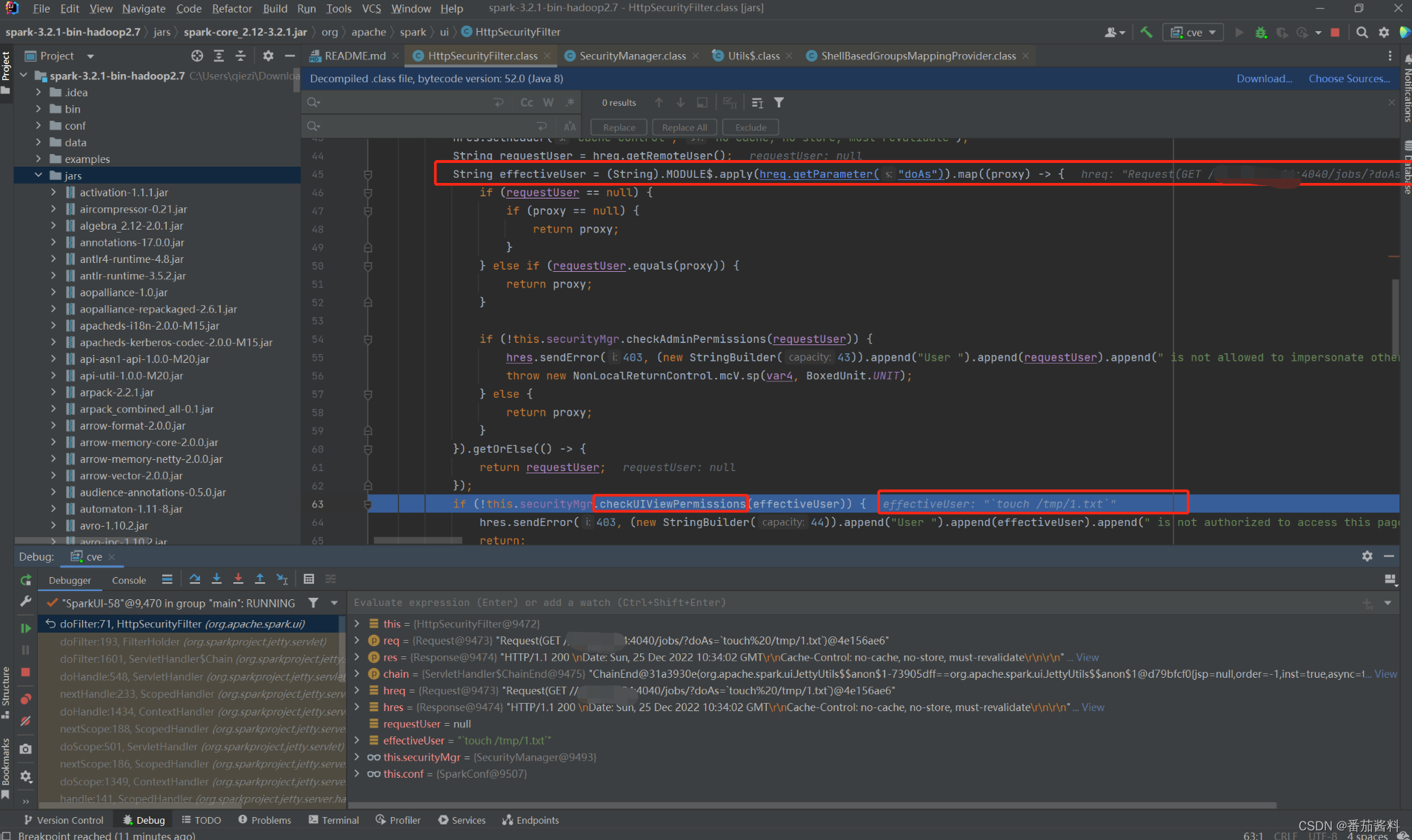Open thread selector dropdown arrow

pyautogui.click(x=334, y=603)
